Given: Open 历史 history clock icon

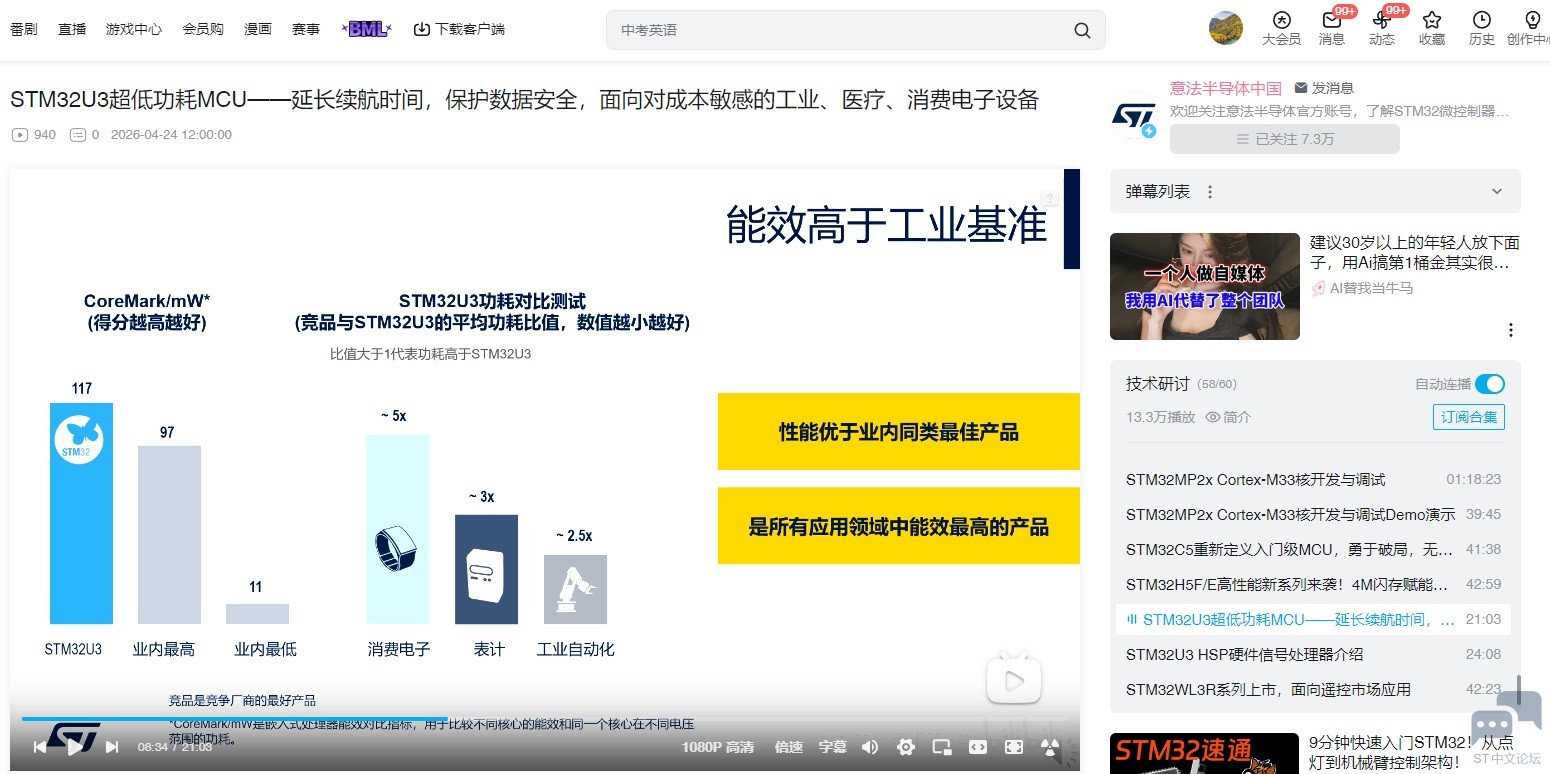Looking at the screenshot, I should [x=1482, y=28].
